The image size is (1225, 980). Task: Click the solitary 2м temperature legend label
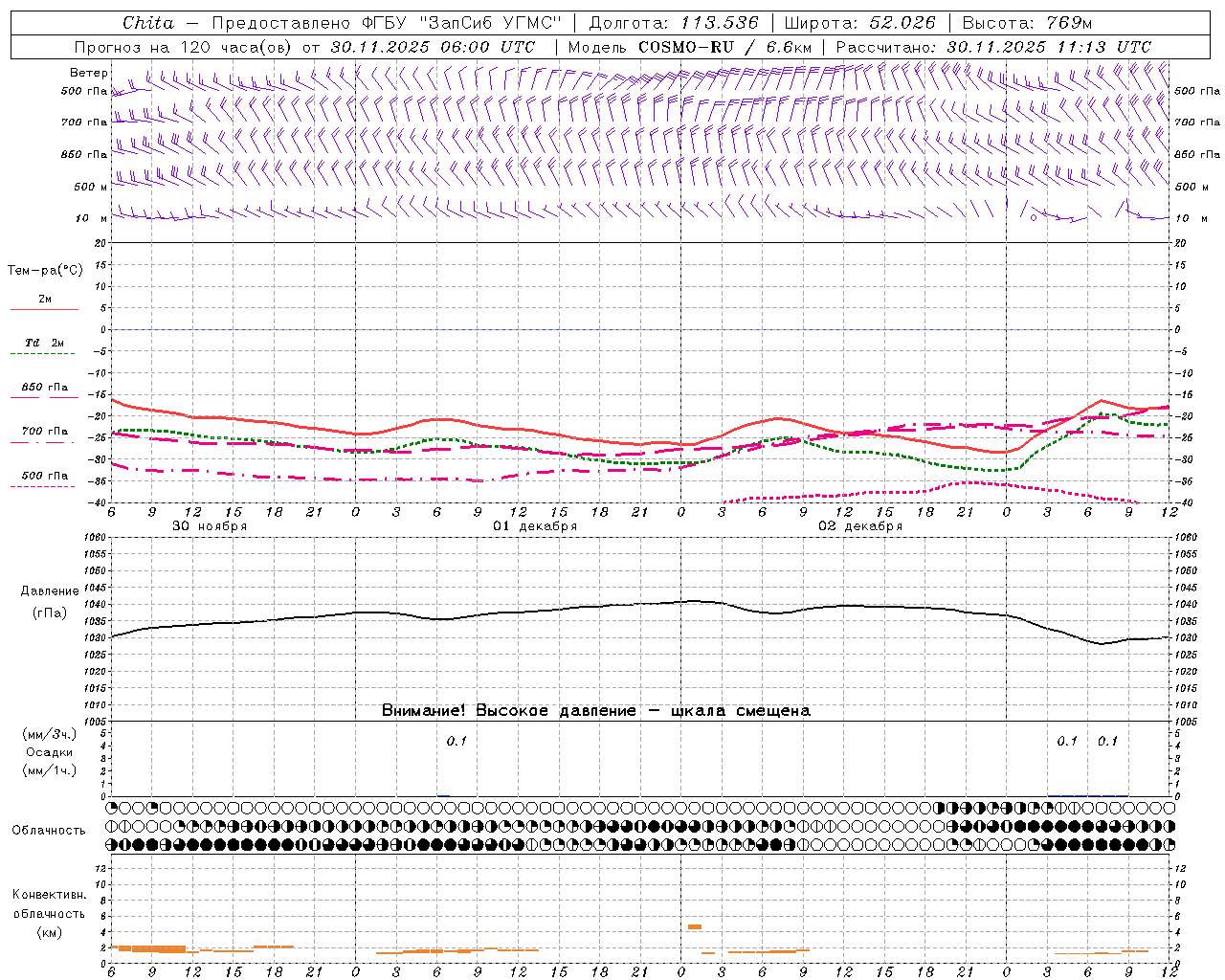tap(45, 300)
